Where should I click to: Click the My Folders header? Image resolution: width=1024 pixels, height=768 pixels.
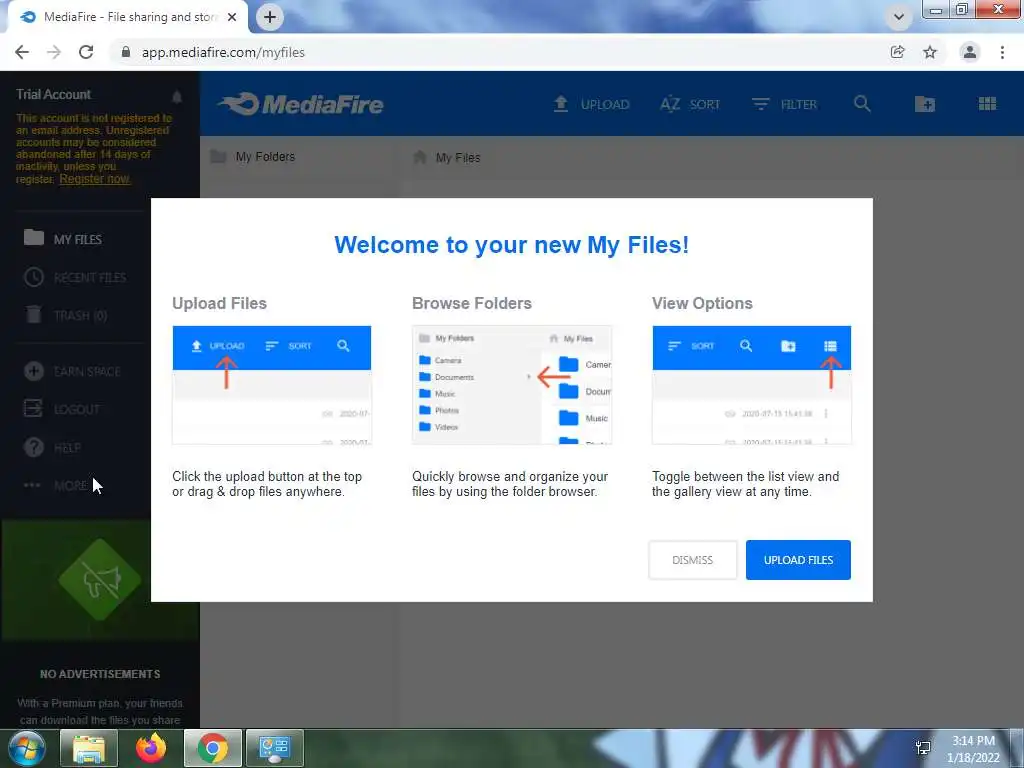(253, 157)
